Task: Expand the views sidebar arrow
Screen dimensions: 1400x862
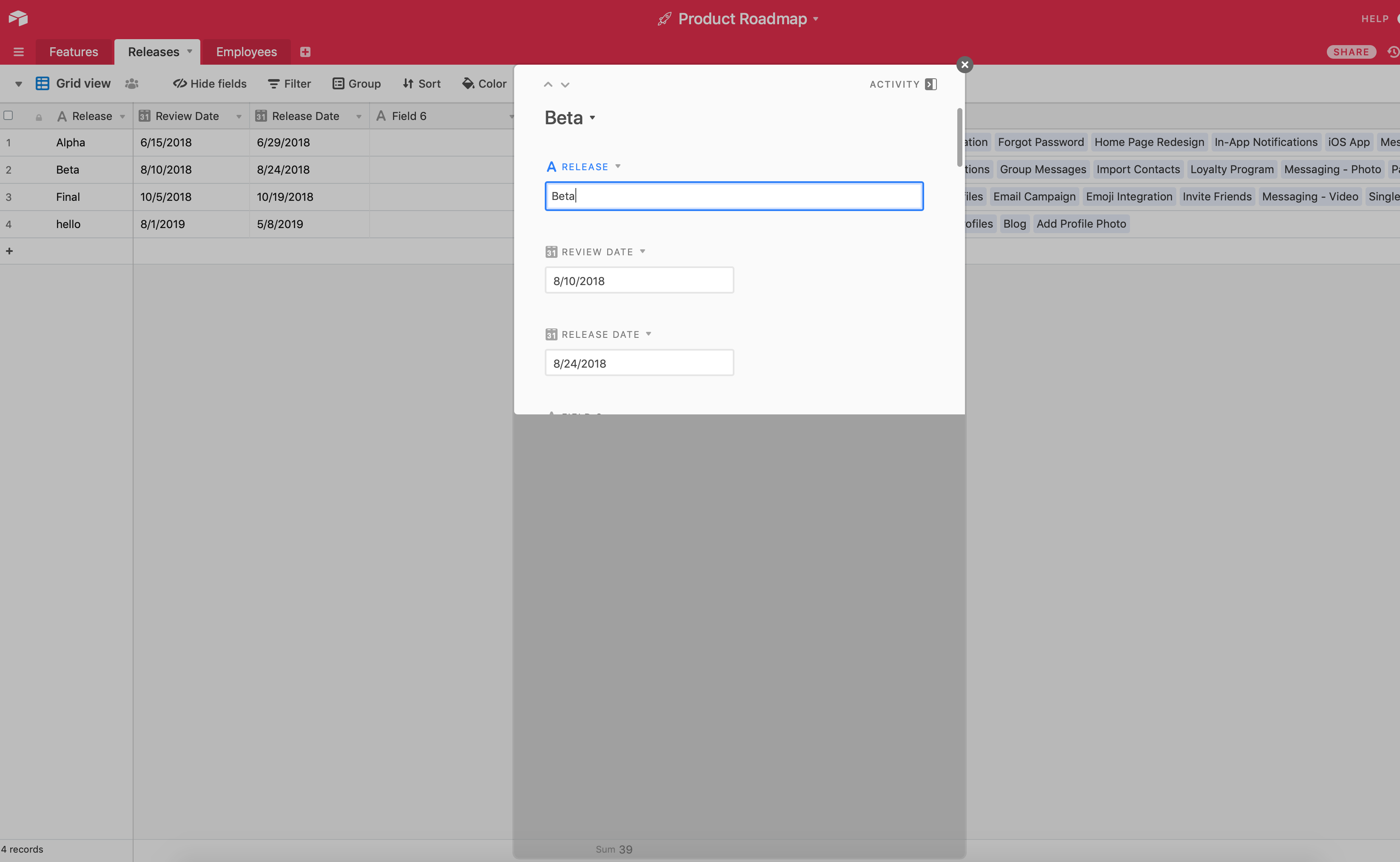Action: [x=18, y=84]
